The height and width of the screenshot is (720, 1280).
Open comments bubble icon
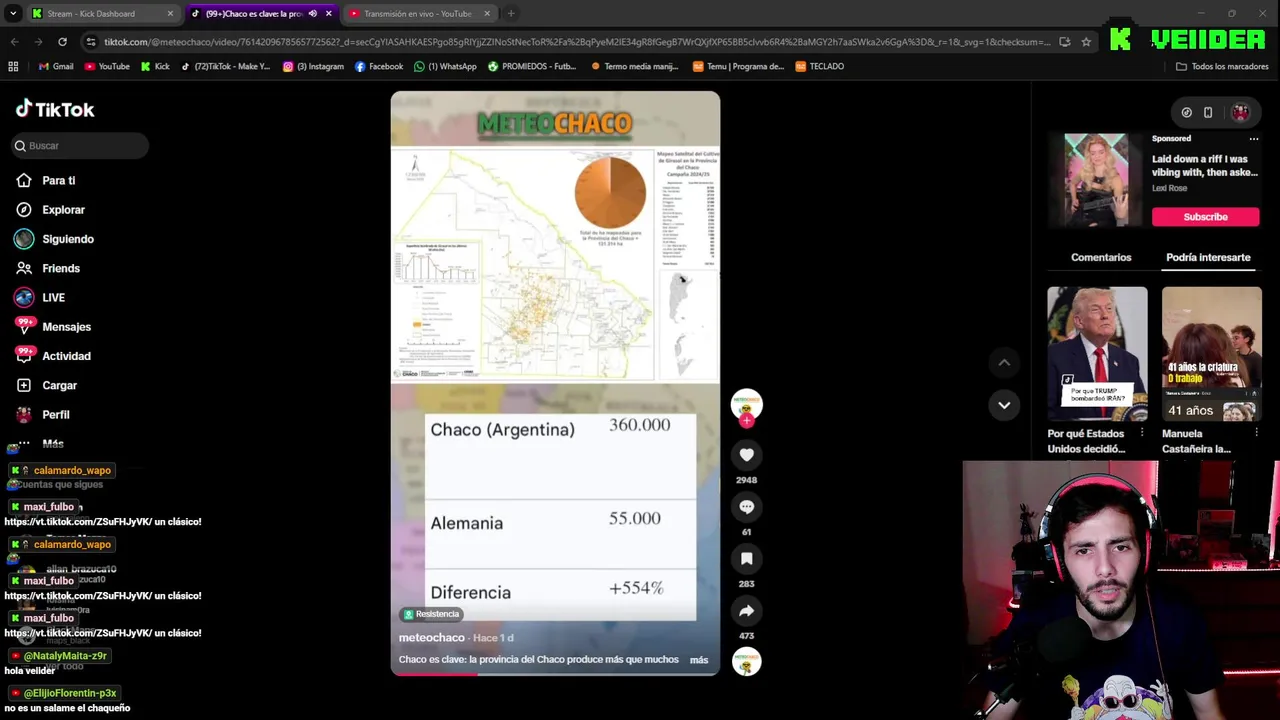[x=746, y=507]
